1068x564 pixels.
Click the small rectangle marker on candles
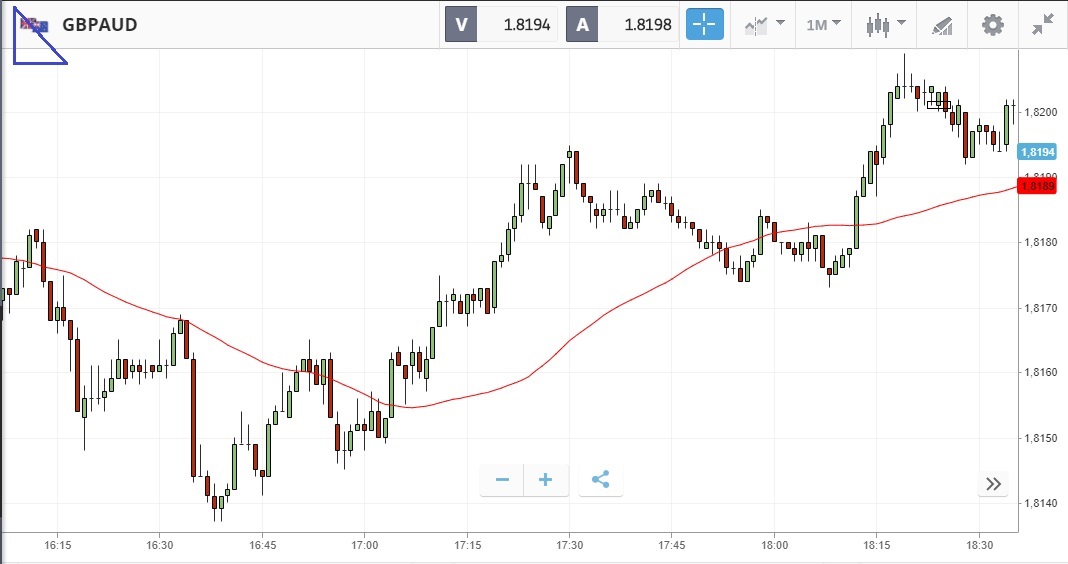[x=938, y=104]
